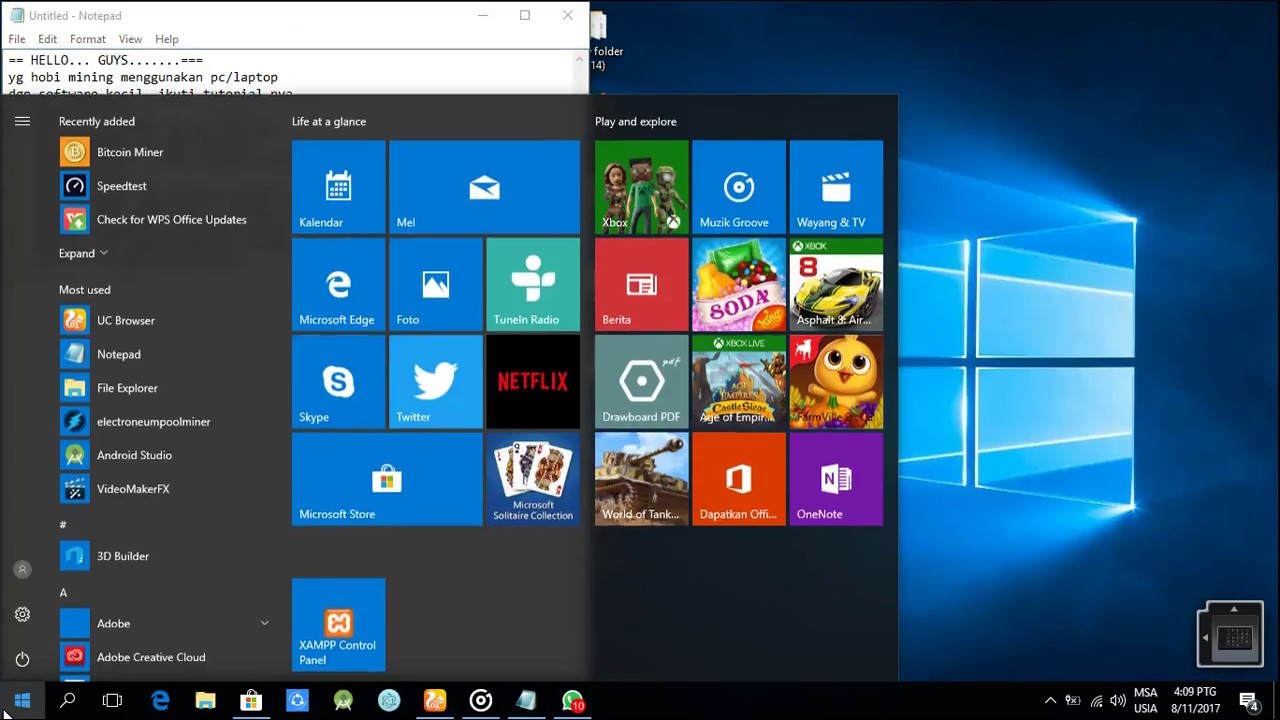Launch UC Browser from Most used

click(x=165, y=321)
